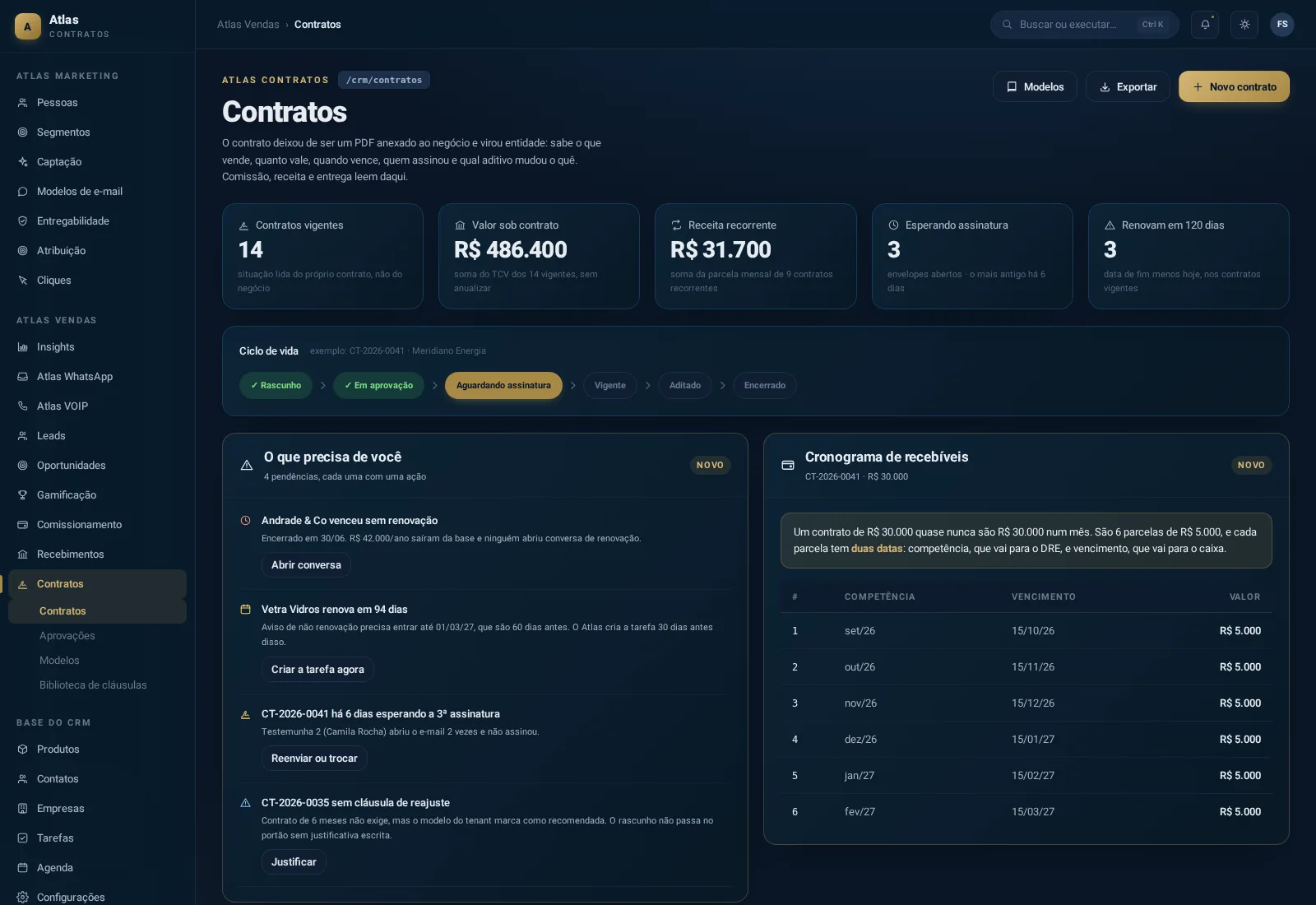Focus the Buscar ou executar search field
The width and height of the screenshot is (1316, 905).
tap(1084, 25)
